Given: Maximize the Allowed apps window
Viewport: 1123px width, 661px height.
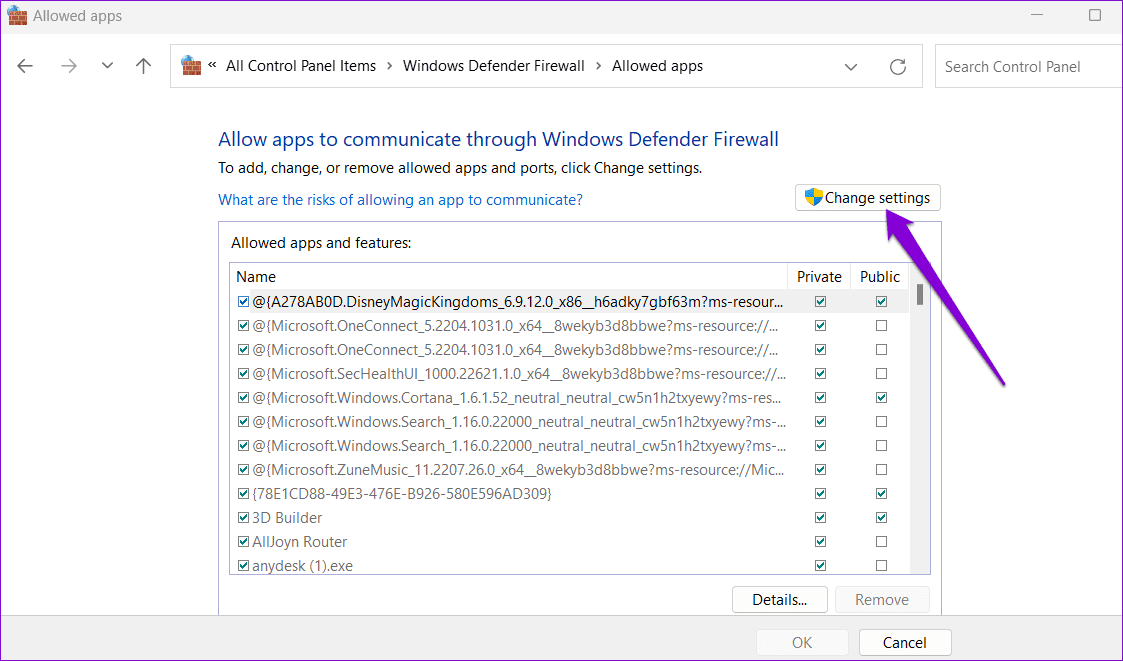Looking at the screenshot, I should coord(1094,15).
